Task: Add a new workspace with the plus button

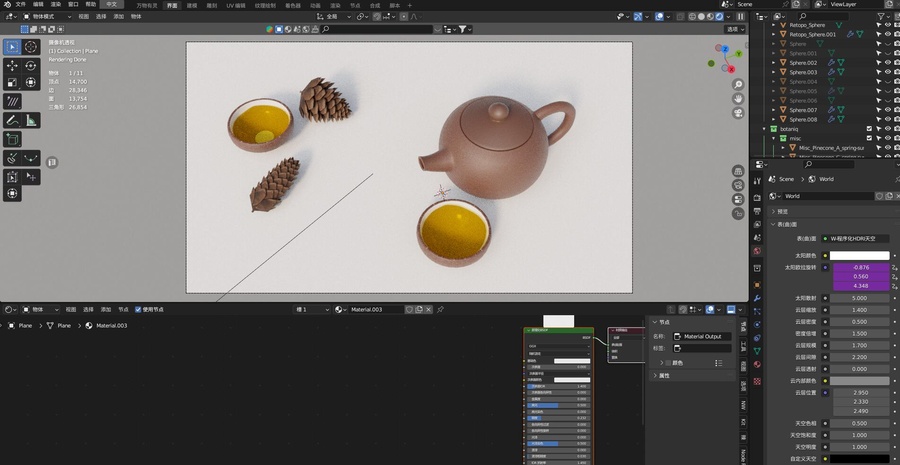Action: 409,5
